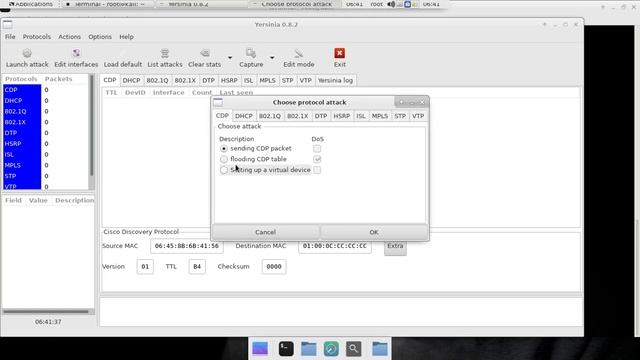
Task: Click the DevID column header
Action: pos(135,93)
